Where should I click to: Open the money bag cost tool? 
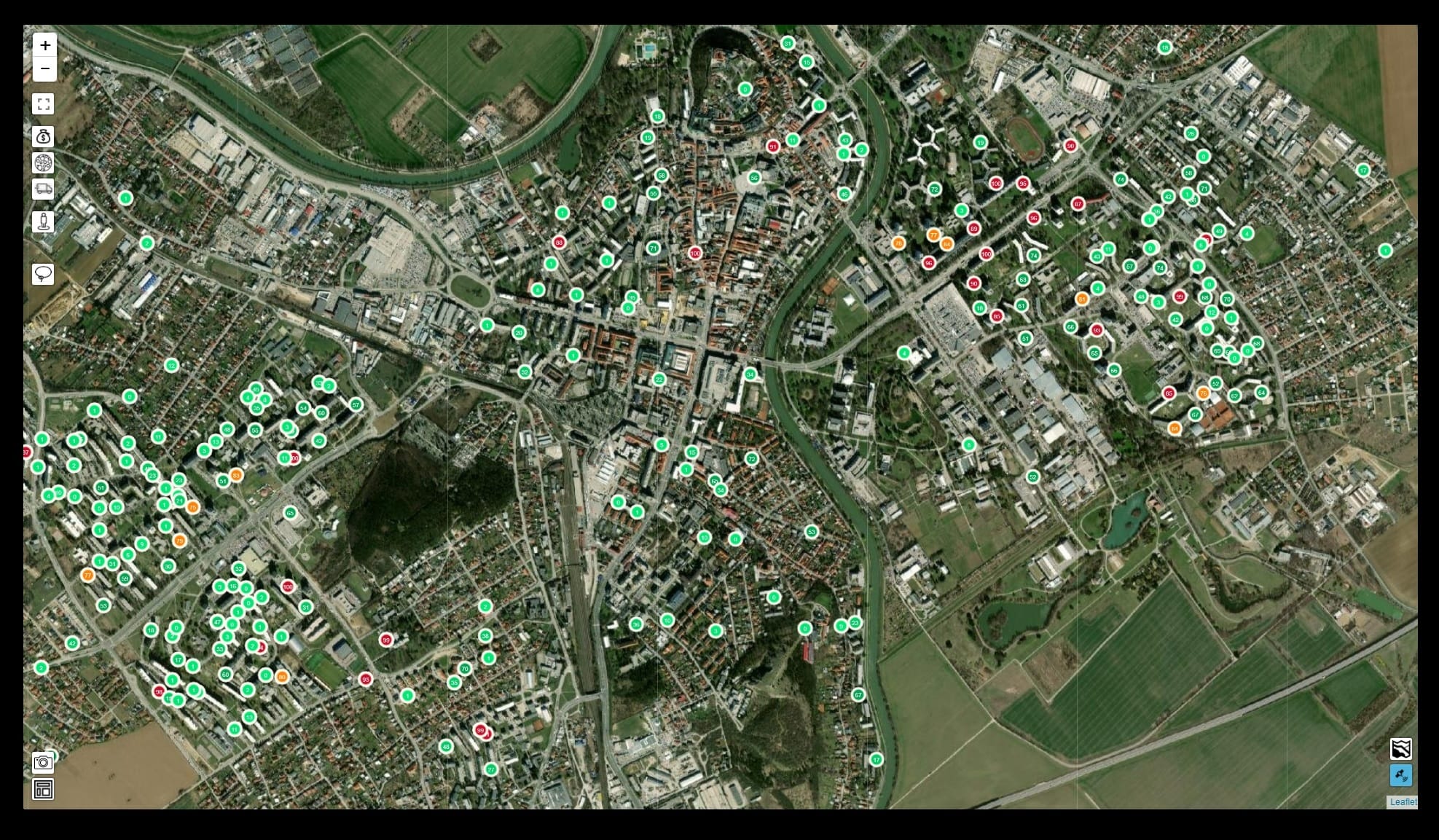pyautogui.click(x=44, y=137)
